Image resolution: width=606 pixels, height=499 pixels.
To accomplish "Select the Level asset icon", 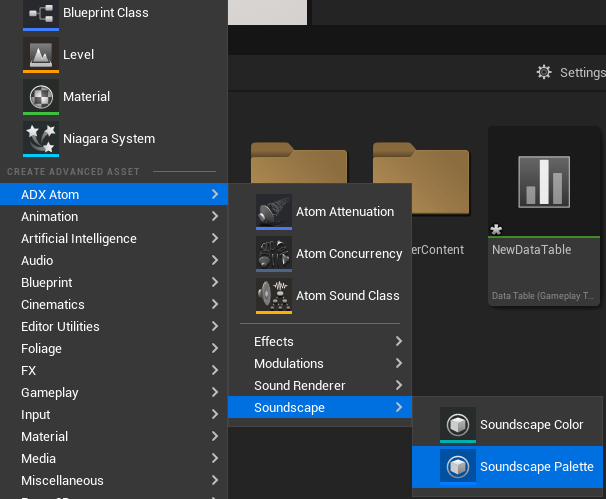I will click(x=41, y=54).
